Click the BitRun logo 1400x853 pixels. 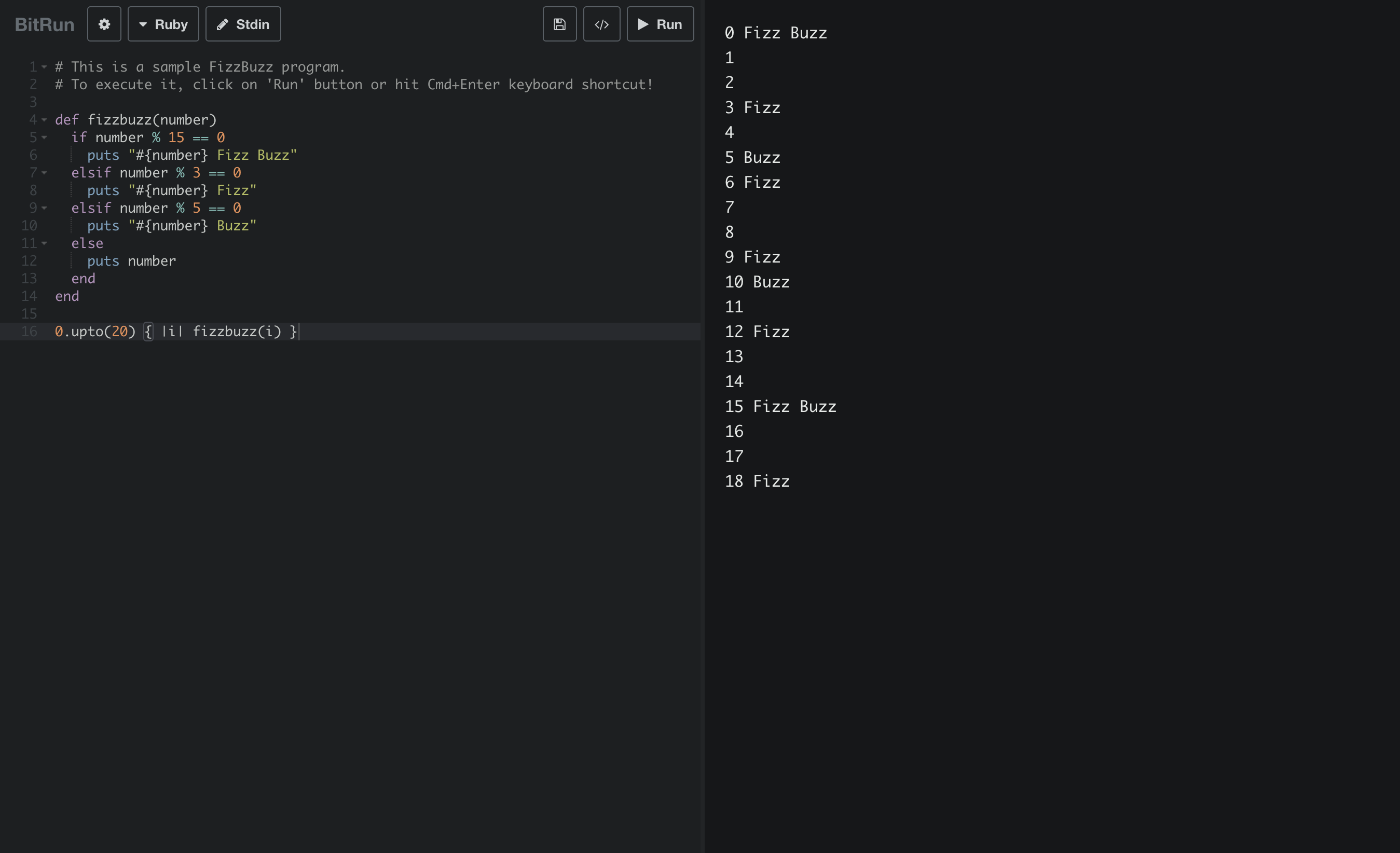tap(44, 24)
